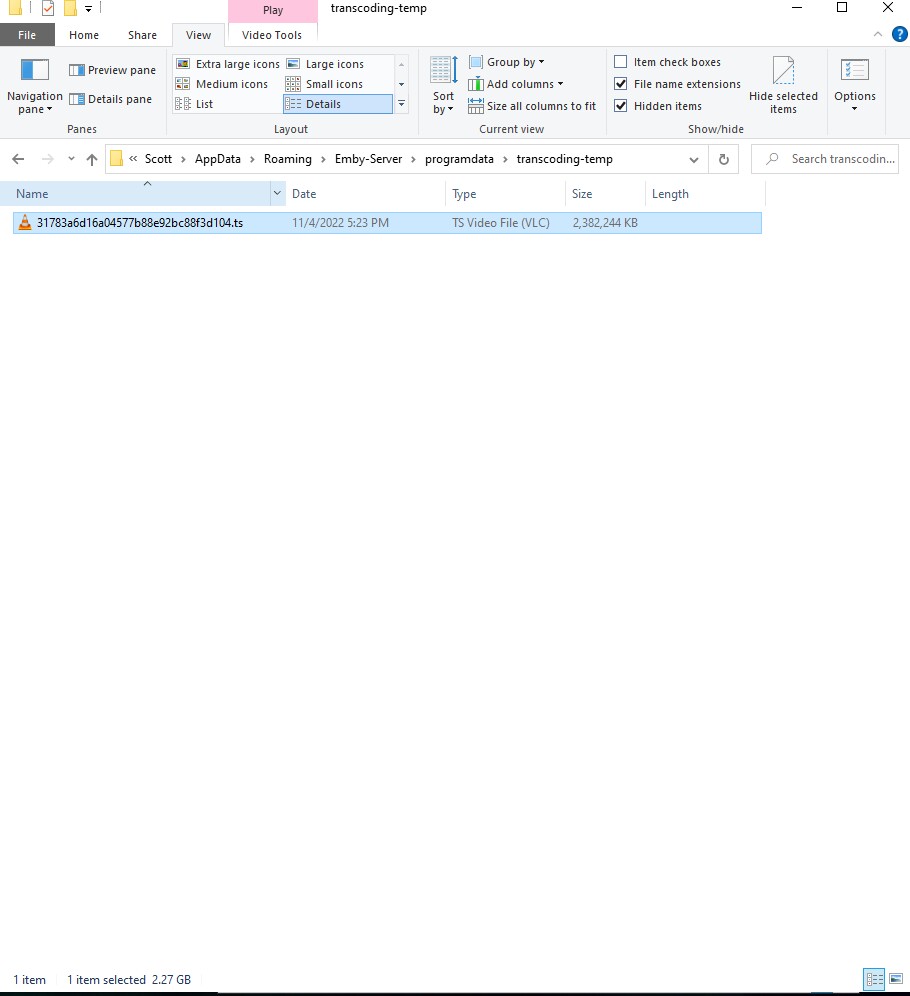
Task: Open the File tab
Action: coord(27,35)
